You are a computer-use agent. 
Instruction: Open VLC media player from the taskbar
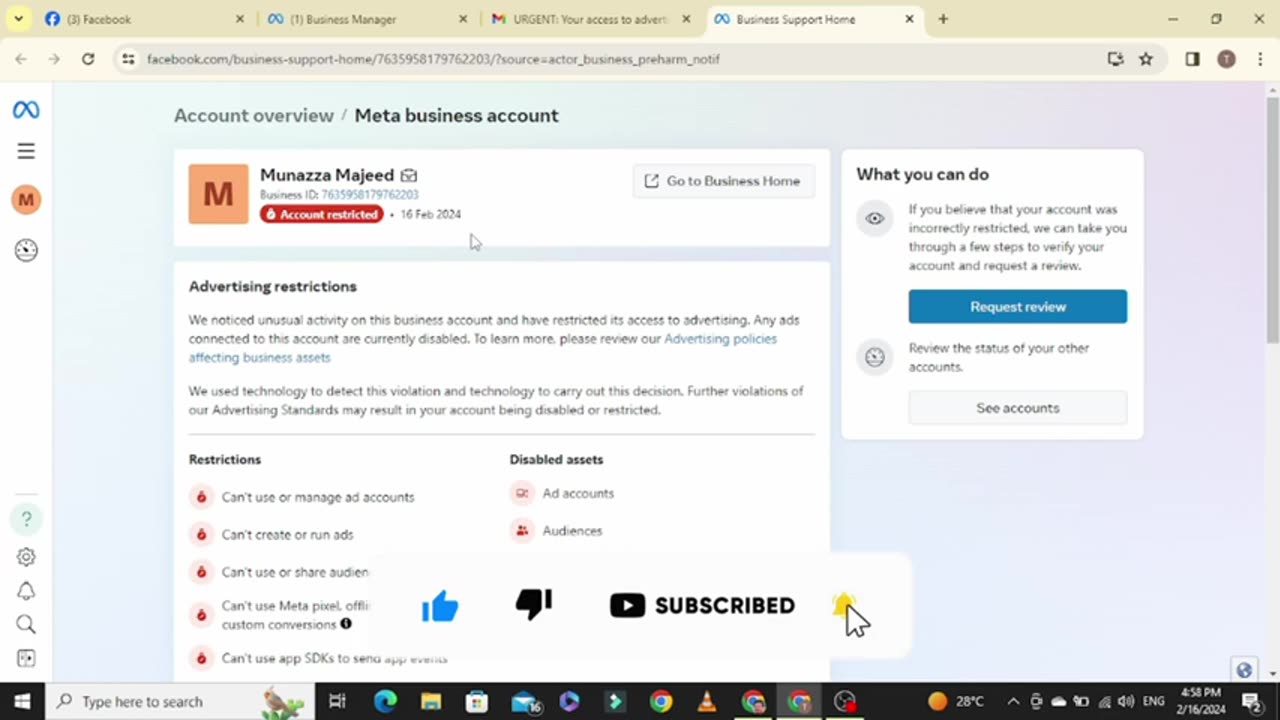(707, 701)
